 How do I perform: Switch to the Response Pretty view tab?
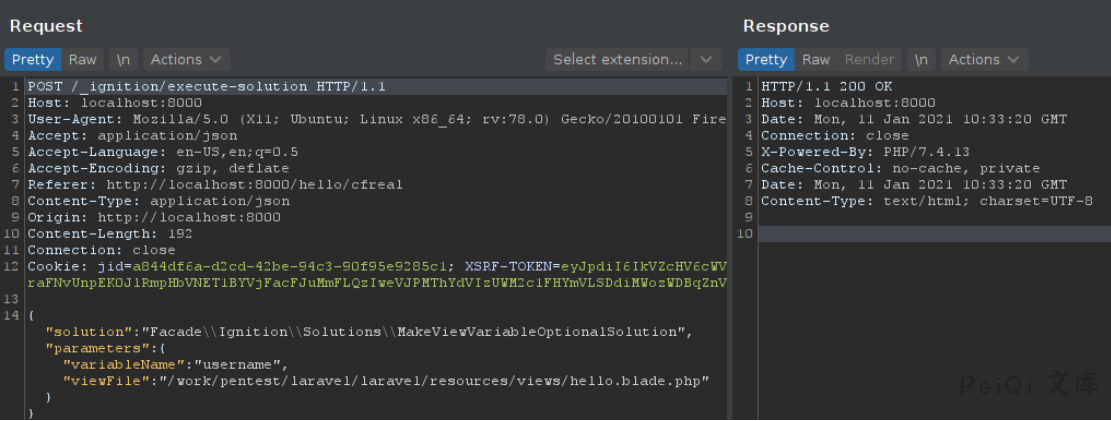pos(766,60)
